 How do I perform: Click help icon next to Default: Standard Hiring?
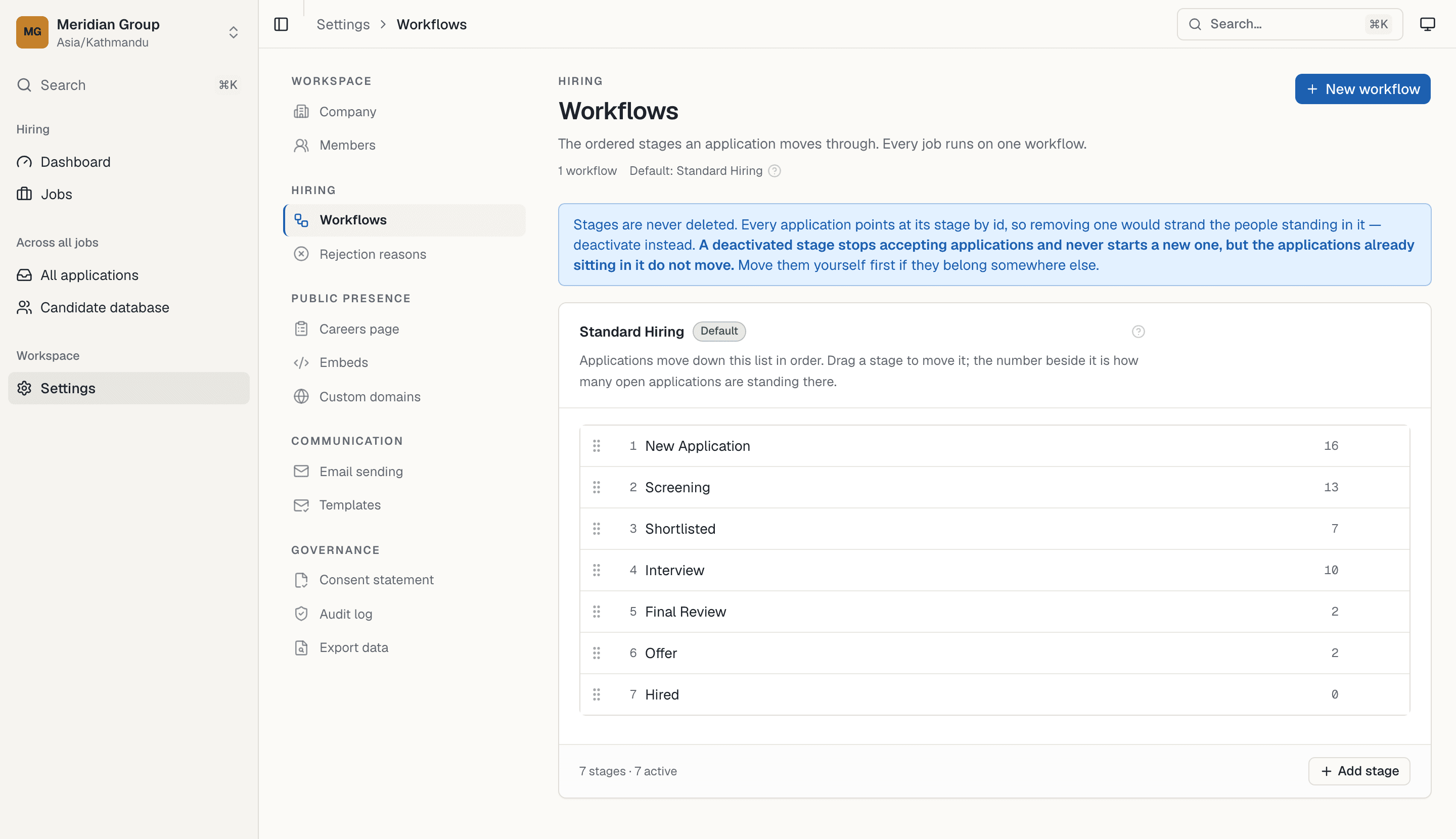(775, 171)
